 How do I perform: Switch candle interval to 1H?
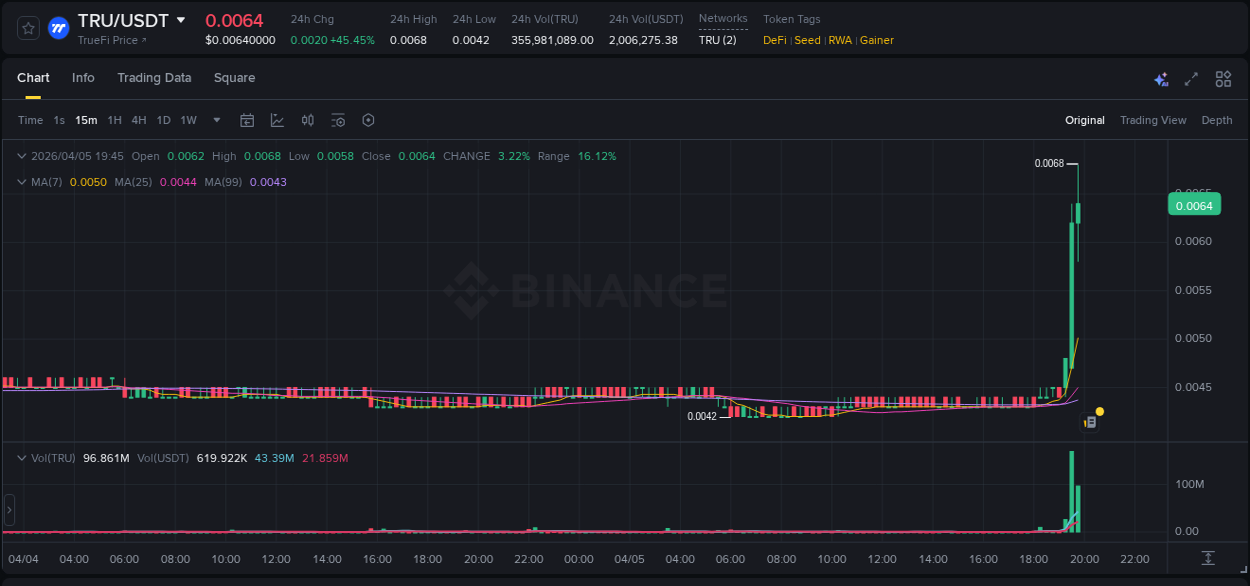(x=113, y=120)
